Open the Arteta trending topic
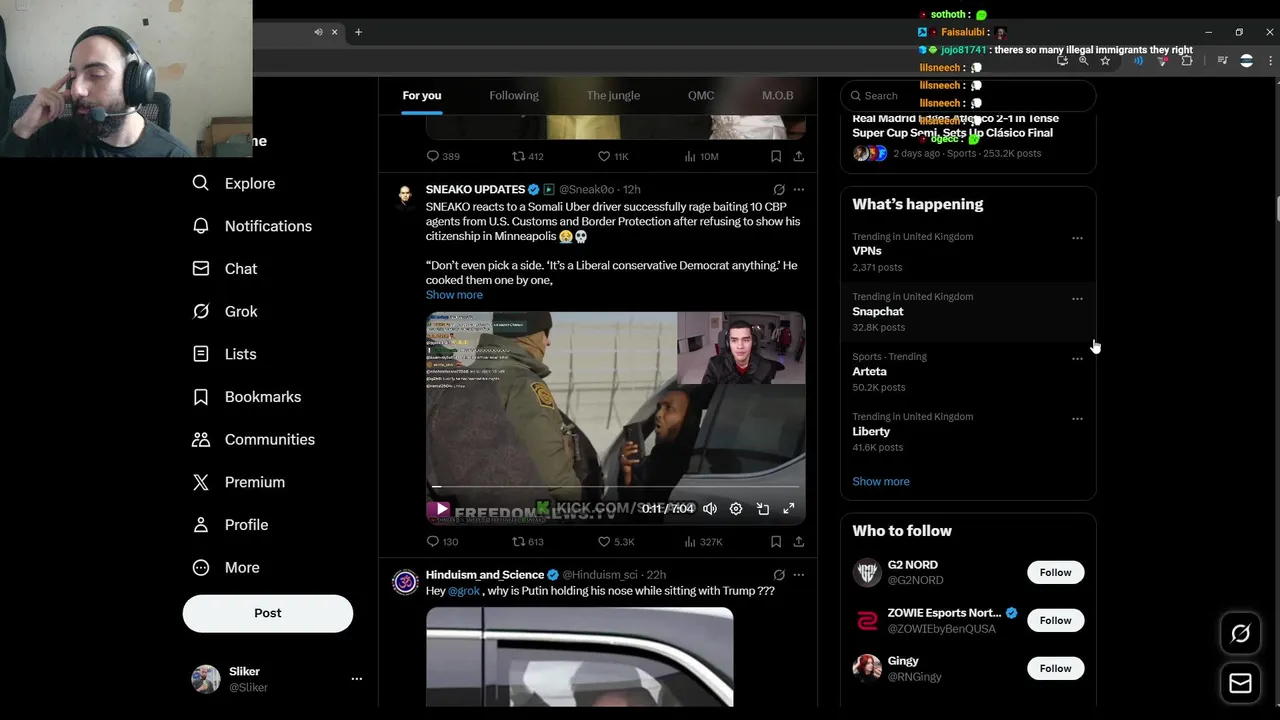This screenshot has height=720, width=1280. tap(968, 372)
